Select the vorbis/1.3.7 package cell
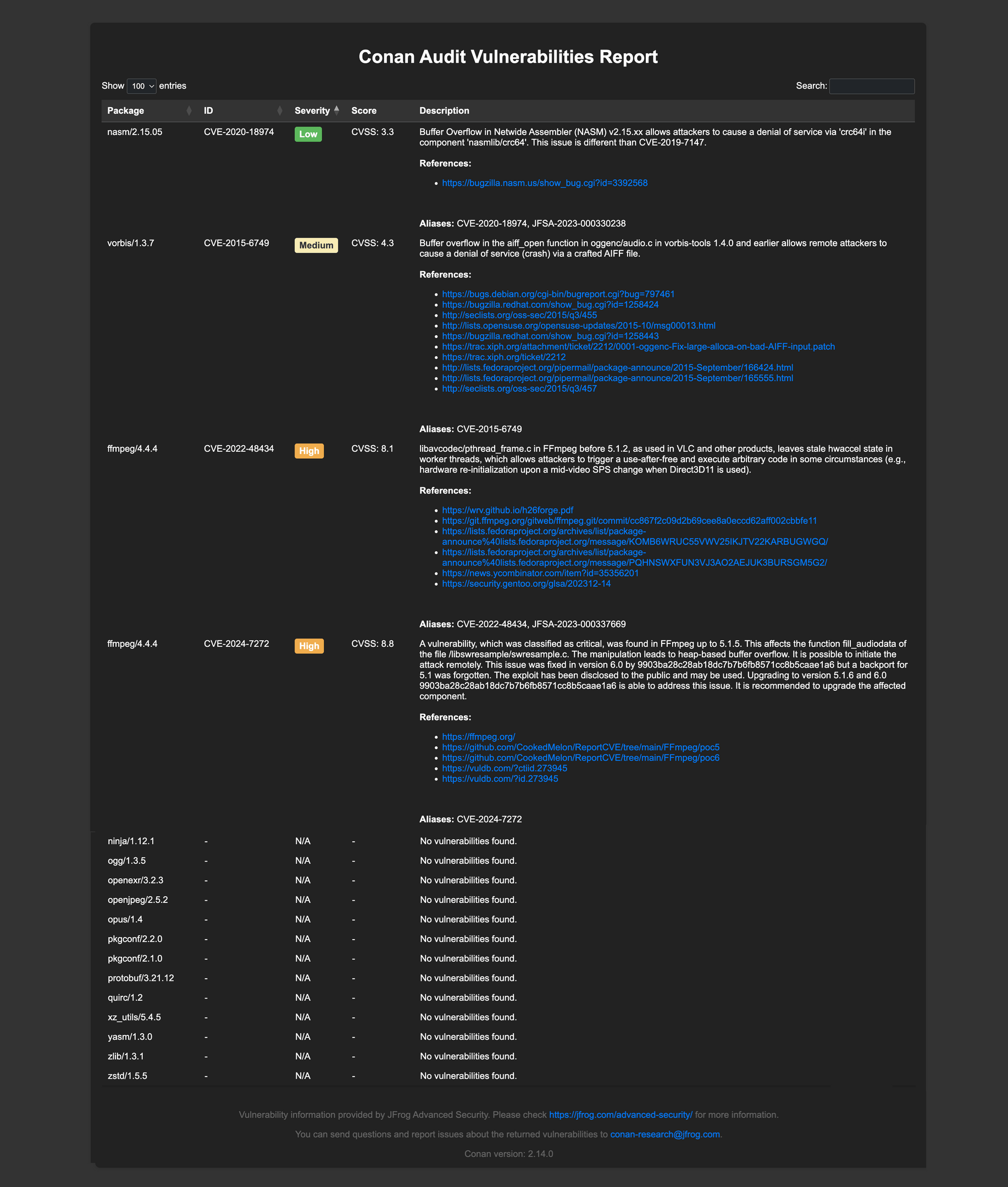This screenshot has height=1187, width=1008. tap(131, 243)
